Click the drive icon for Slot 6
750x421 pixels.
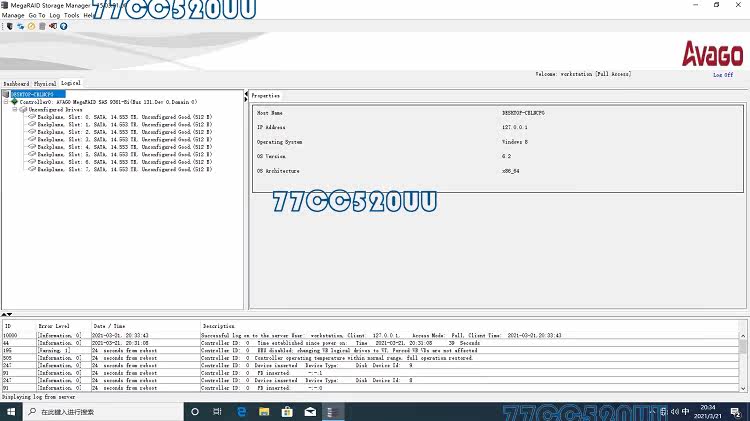pyautogui.click(x=32, y=162)
